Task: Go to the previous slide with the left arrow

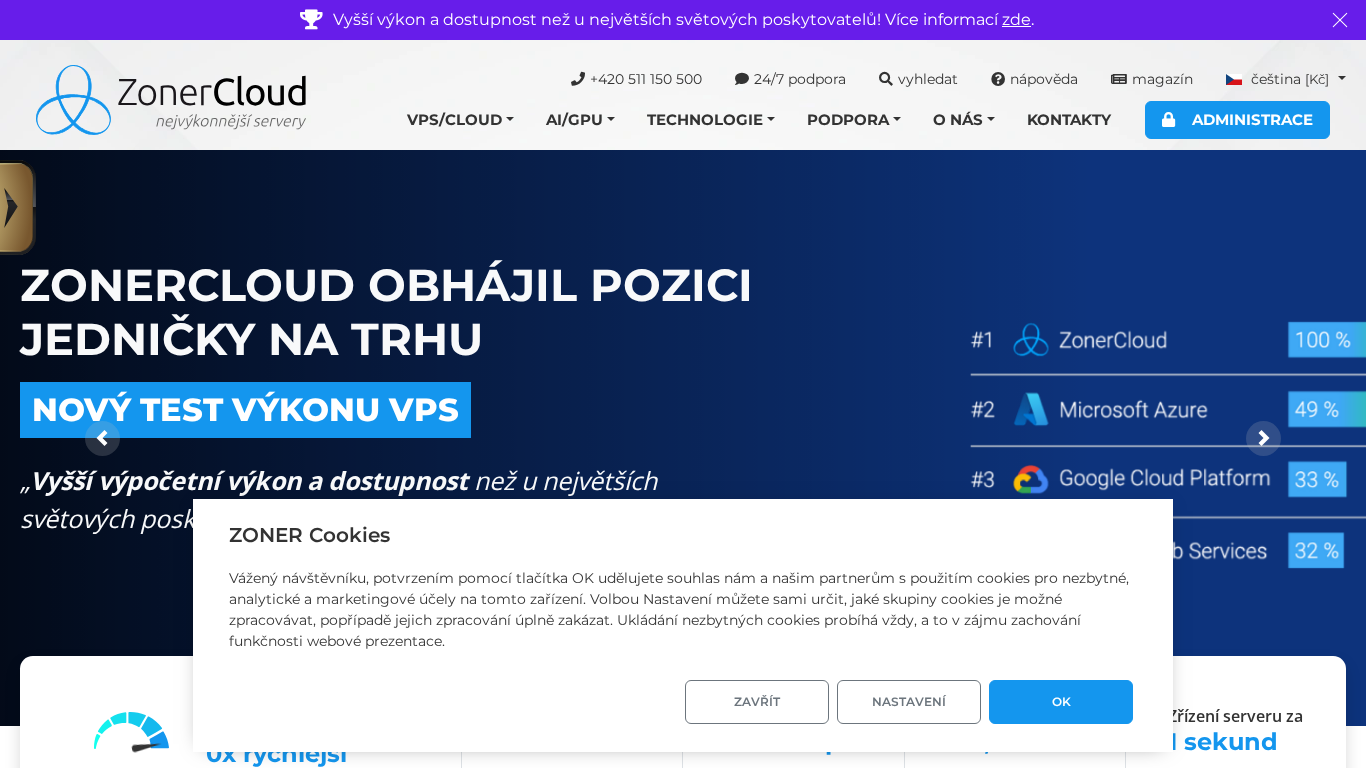Action: pyautogui.click(x=102, y=438)
